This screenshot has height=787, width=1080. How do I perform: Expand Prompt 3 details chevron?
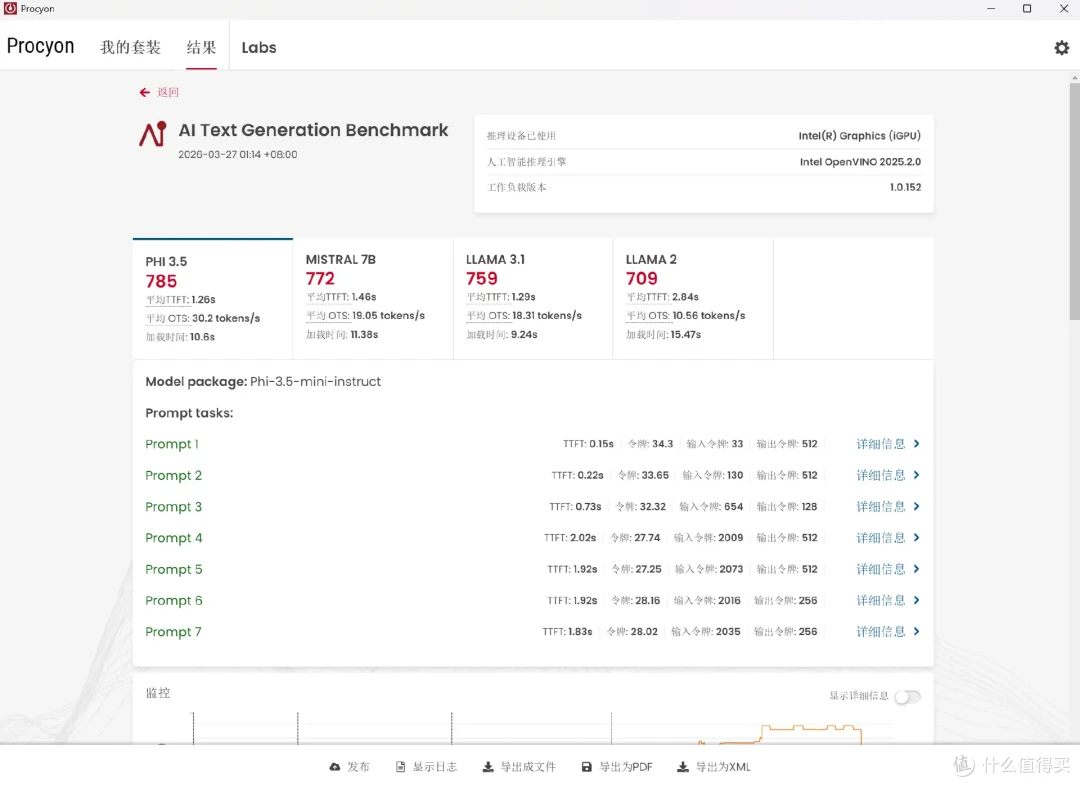[916, 507]
